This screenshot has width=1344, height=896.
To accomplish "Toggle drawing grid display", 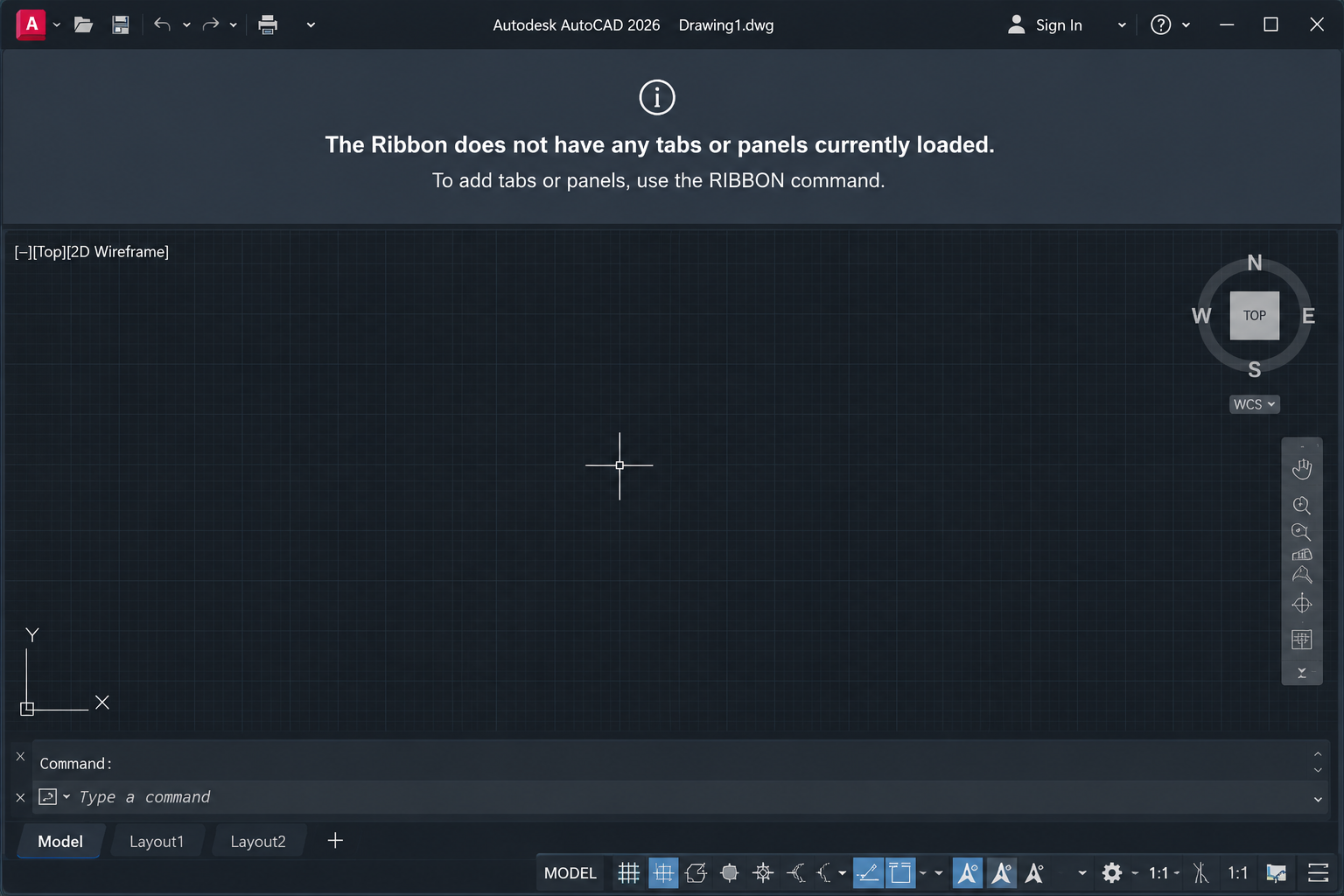I will click(628, 873).
